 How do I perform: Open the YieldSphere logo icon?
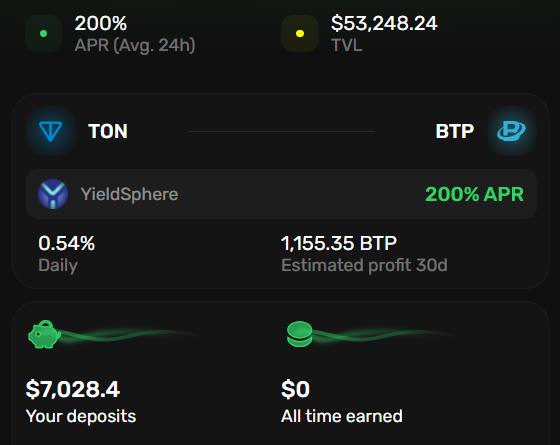(x=53, y=194)
